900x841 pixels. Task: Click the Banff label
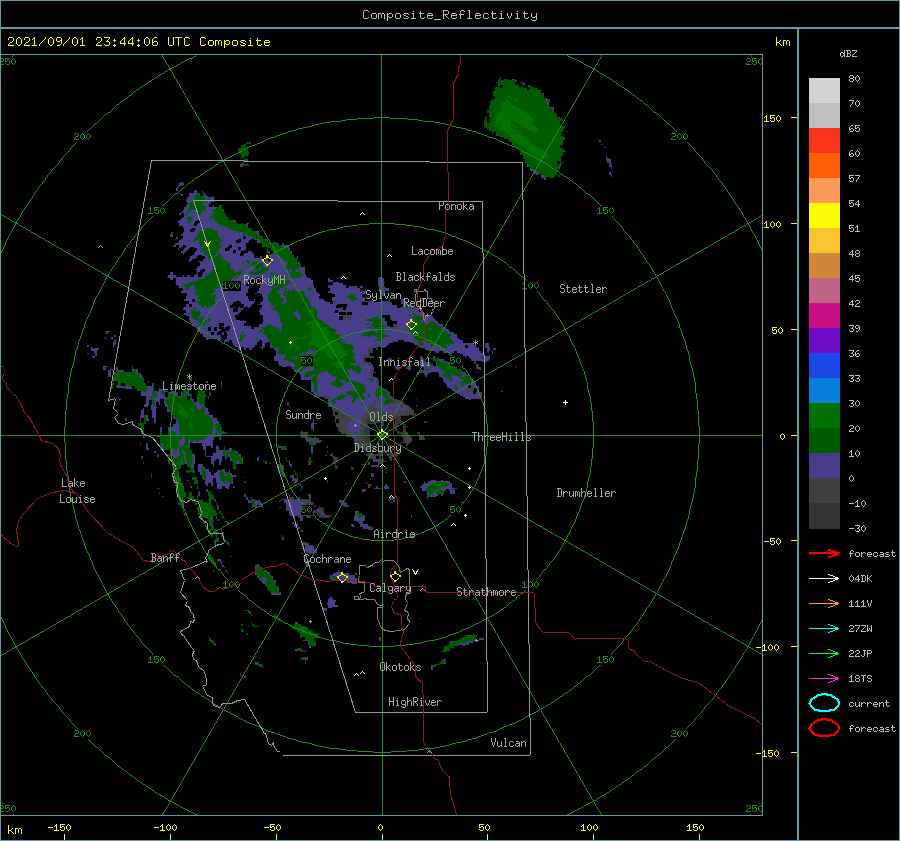pyautogui.click(x=165, y=557)
